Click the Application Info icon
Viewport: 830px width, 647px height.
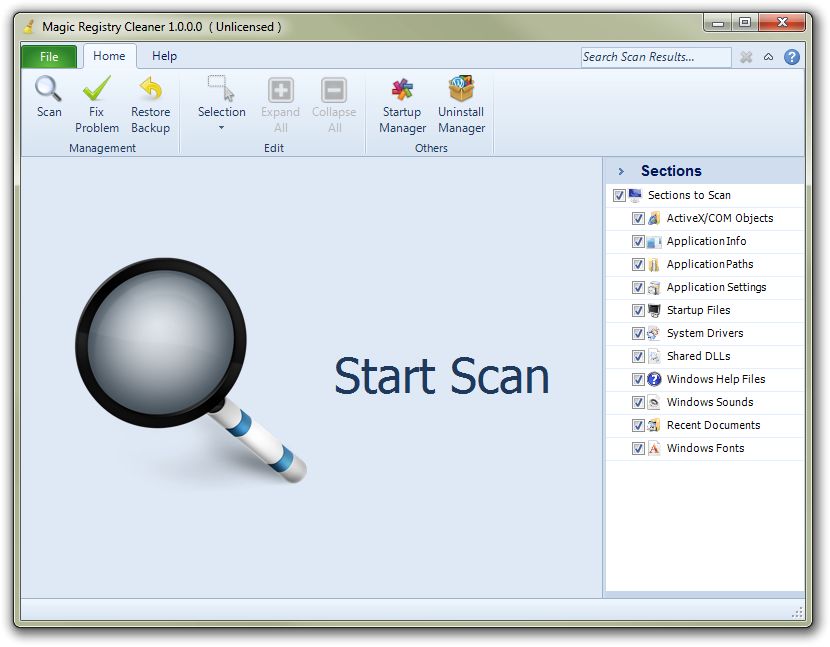pos(654,241)
